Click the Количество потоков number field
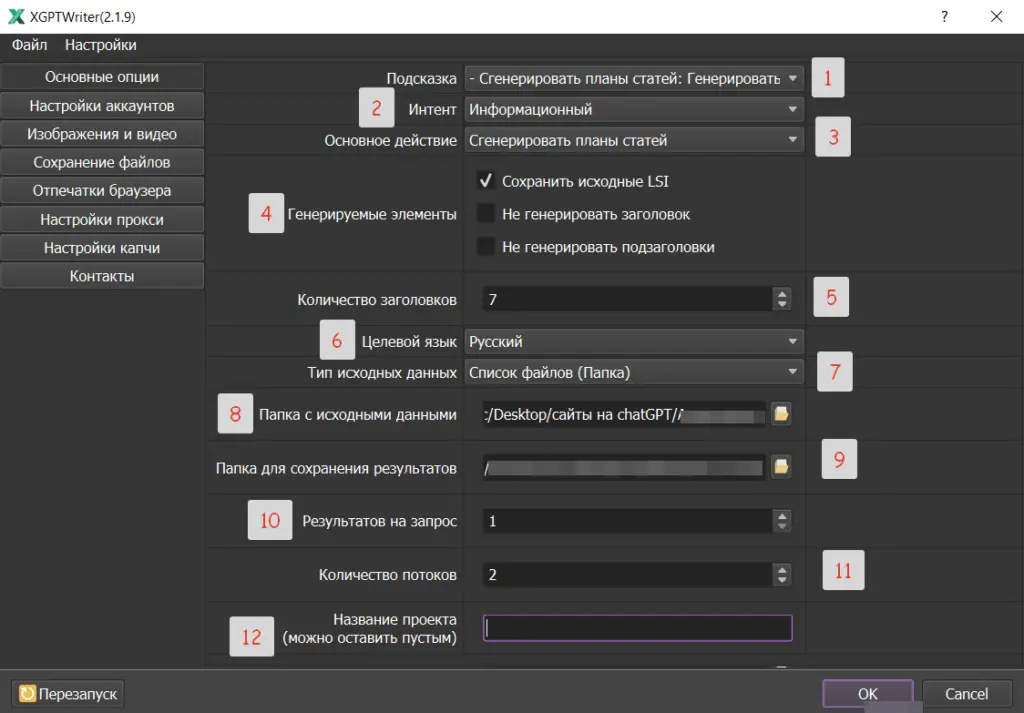This screenshot has height=713, width=1024. click(x=628, y=575)
